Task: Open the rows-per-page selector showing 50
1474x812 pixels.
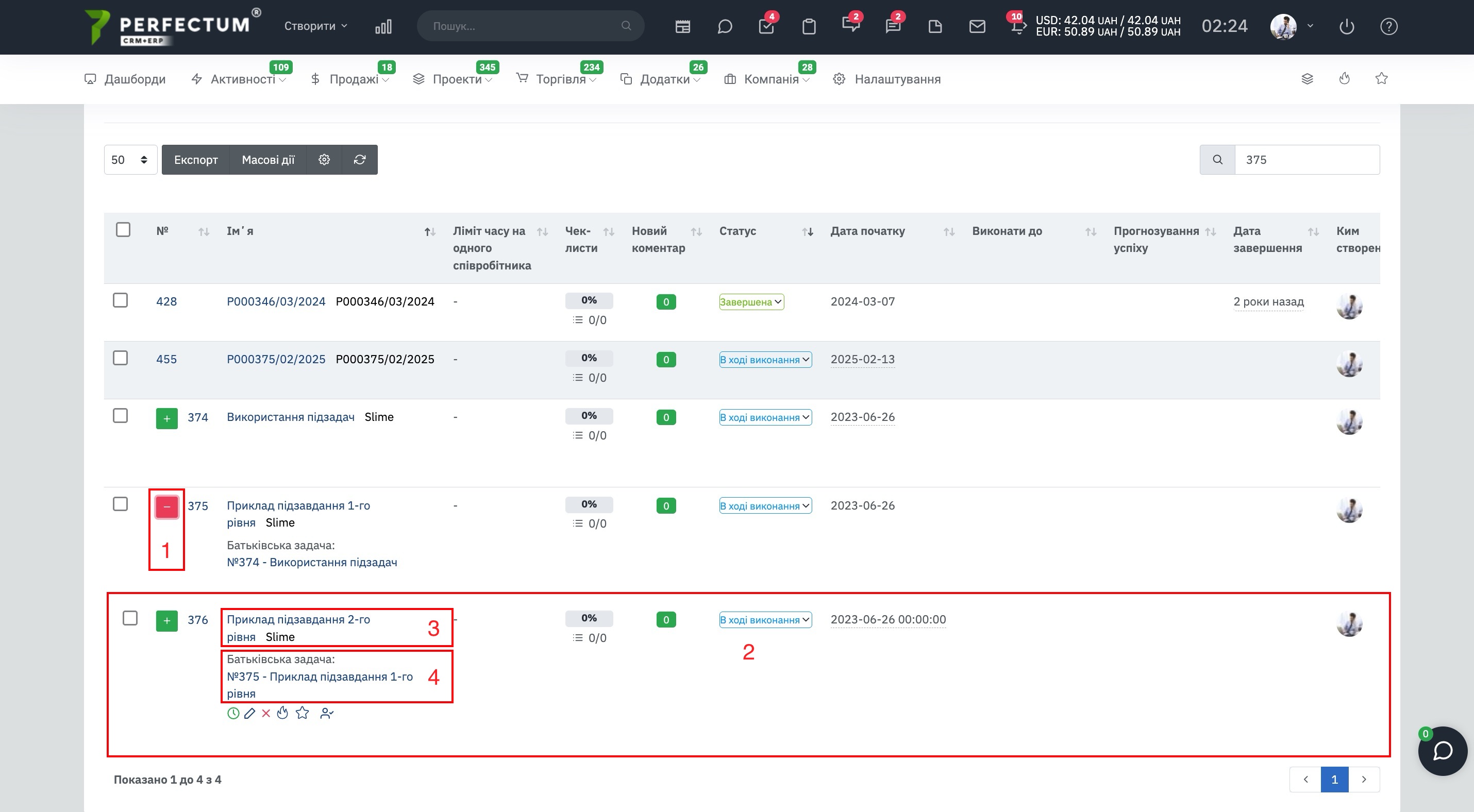Action: coord(130,160)
